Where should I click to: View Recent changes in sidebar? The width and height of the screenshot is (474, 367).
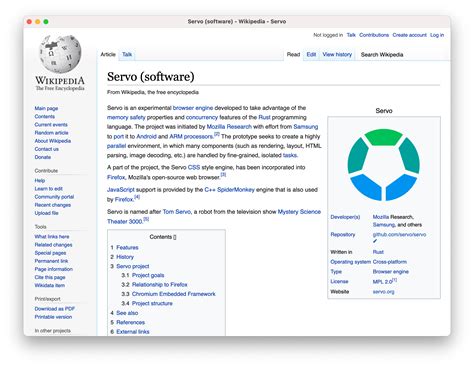coord(53,205)
